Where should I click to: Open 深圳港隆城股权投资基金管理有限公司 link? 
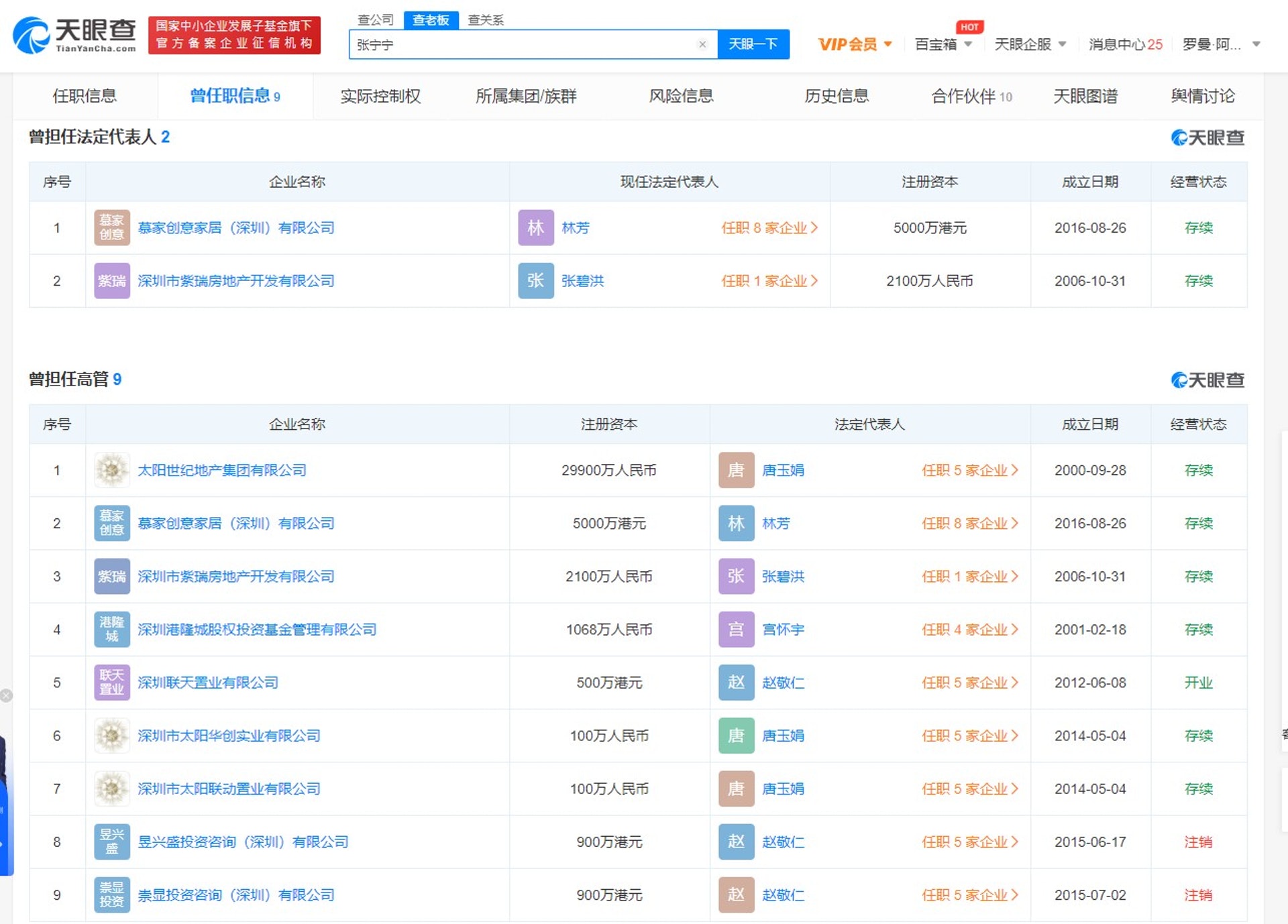(x=257, y=629)
